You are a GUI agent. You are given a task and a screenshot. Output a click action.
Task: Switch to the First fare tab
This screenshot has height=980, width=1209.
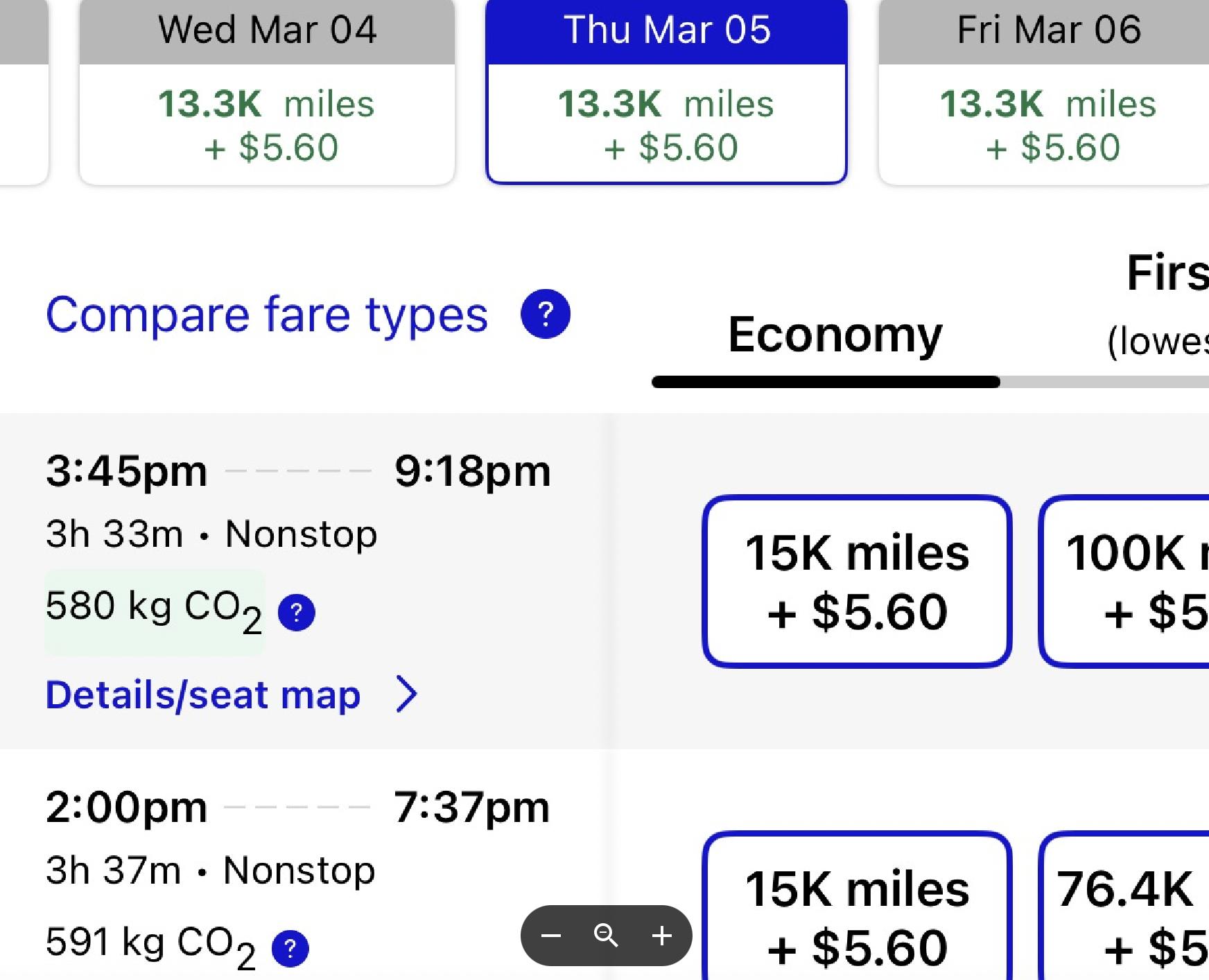pos(1165,305)
